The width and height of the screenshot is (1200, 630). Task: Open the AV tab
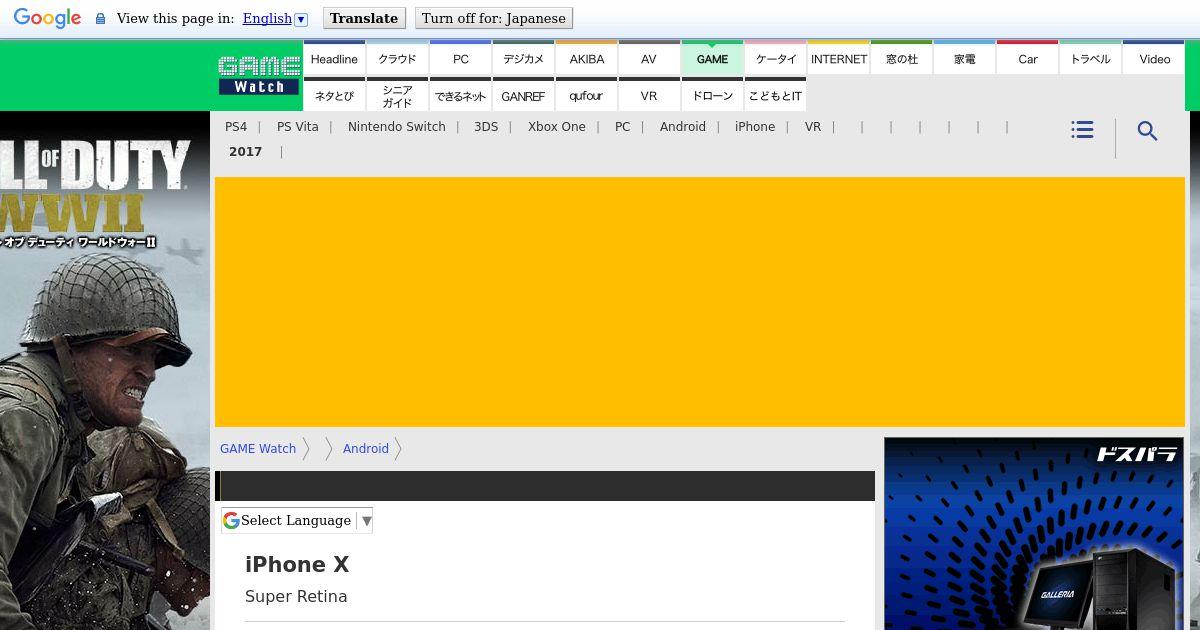coord(649,59)
